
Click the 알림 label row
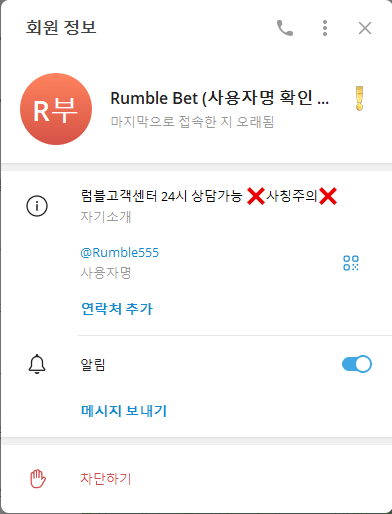pos(196,364)
